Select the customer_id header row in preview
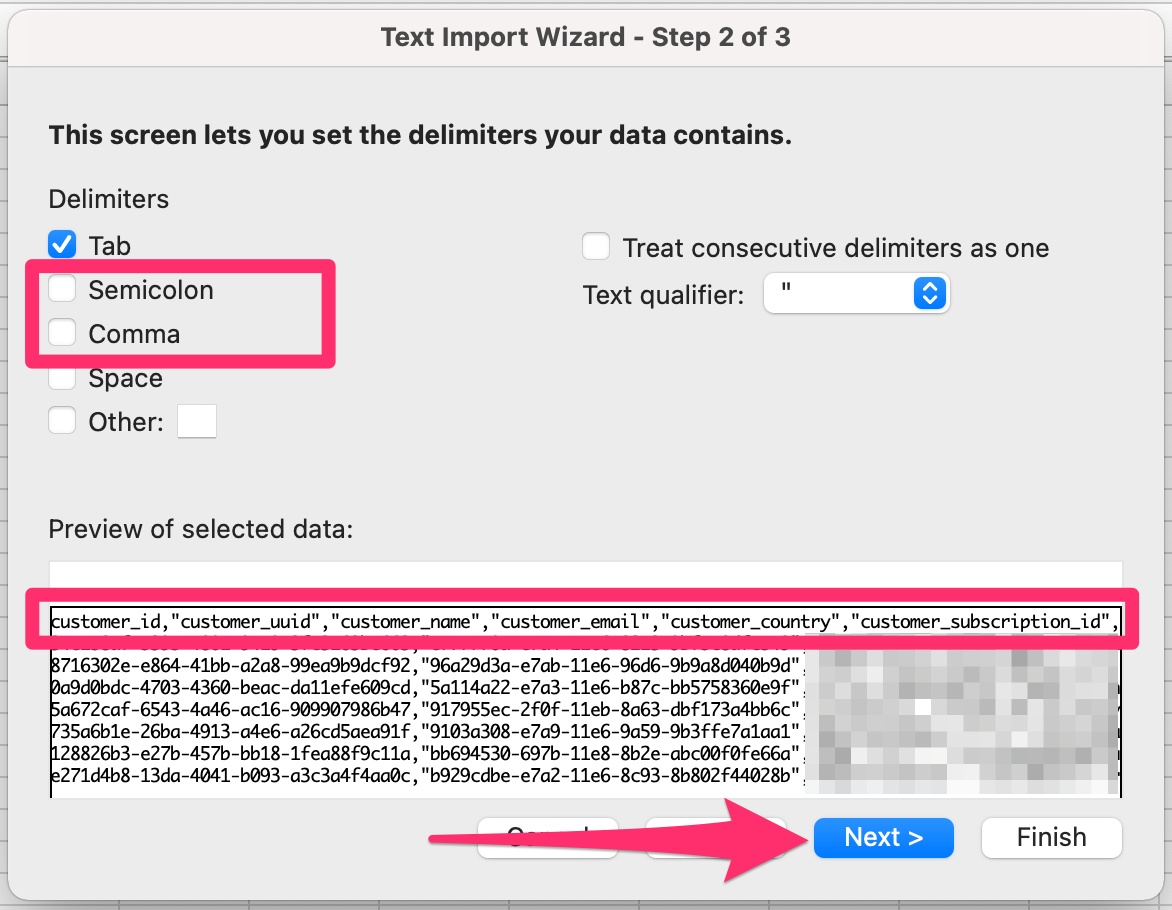The width and height of the screenshot is (1172, 910). coord(400,620)
